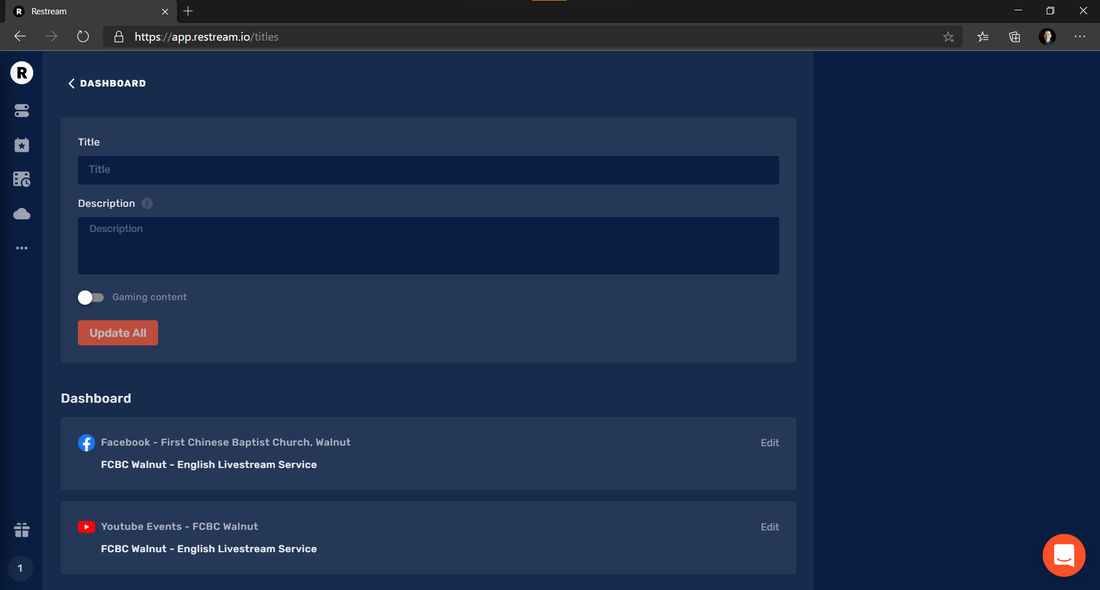Click the Description info icon
The height and width of the screenshot is (590, 1100).
pyautogui.click(x=147, y=204)
